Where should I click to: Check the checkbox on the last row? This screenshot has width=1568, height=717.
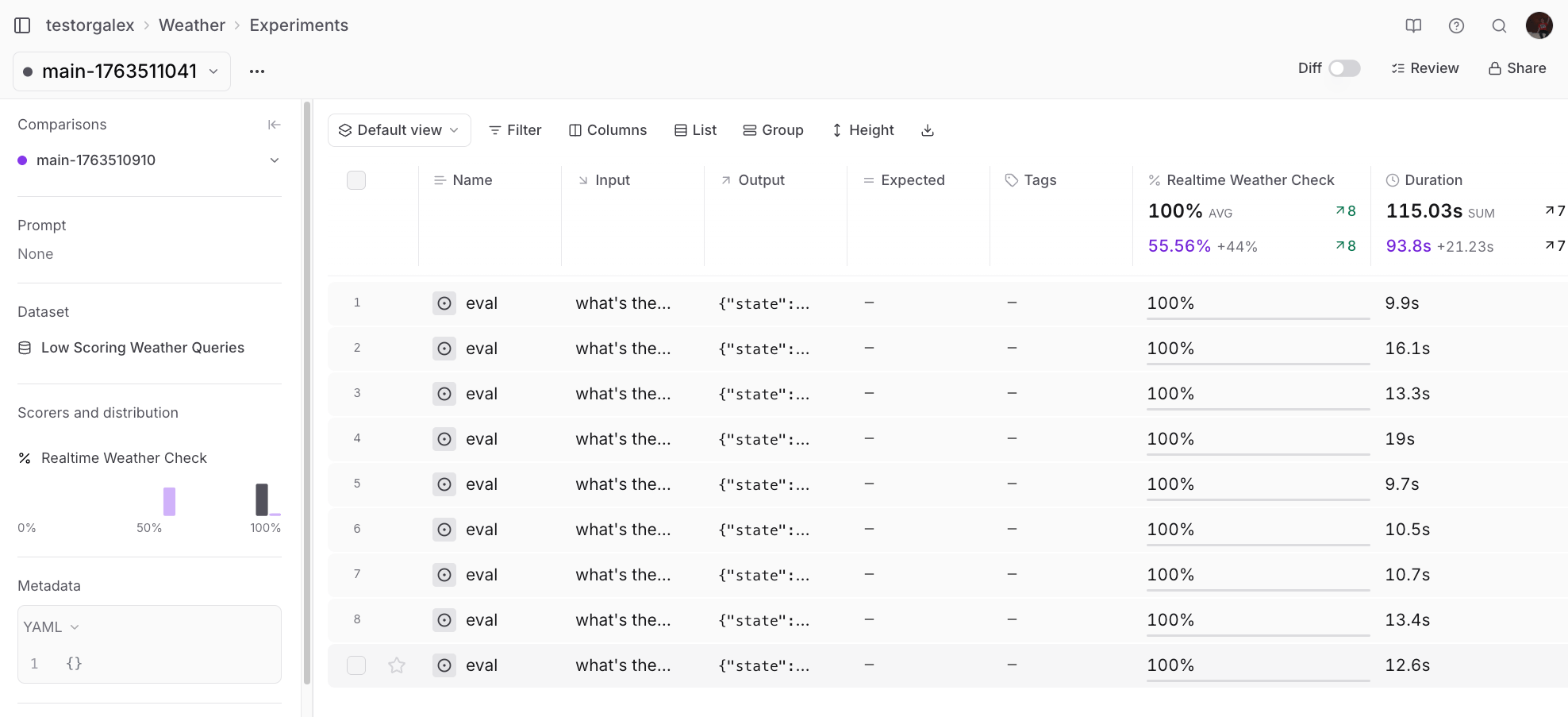(356, 665)
